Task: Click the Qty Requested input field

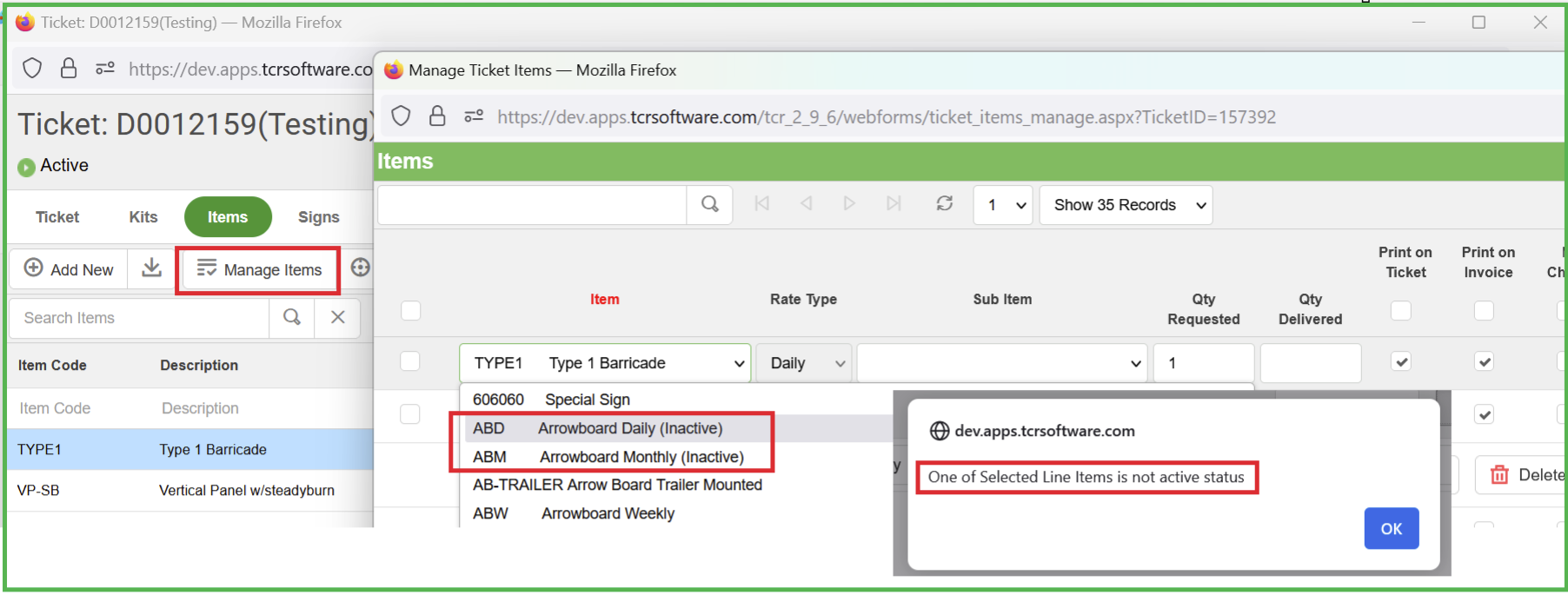Action: 1203,363
